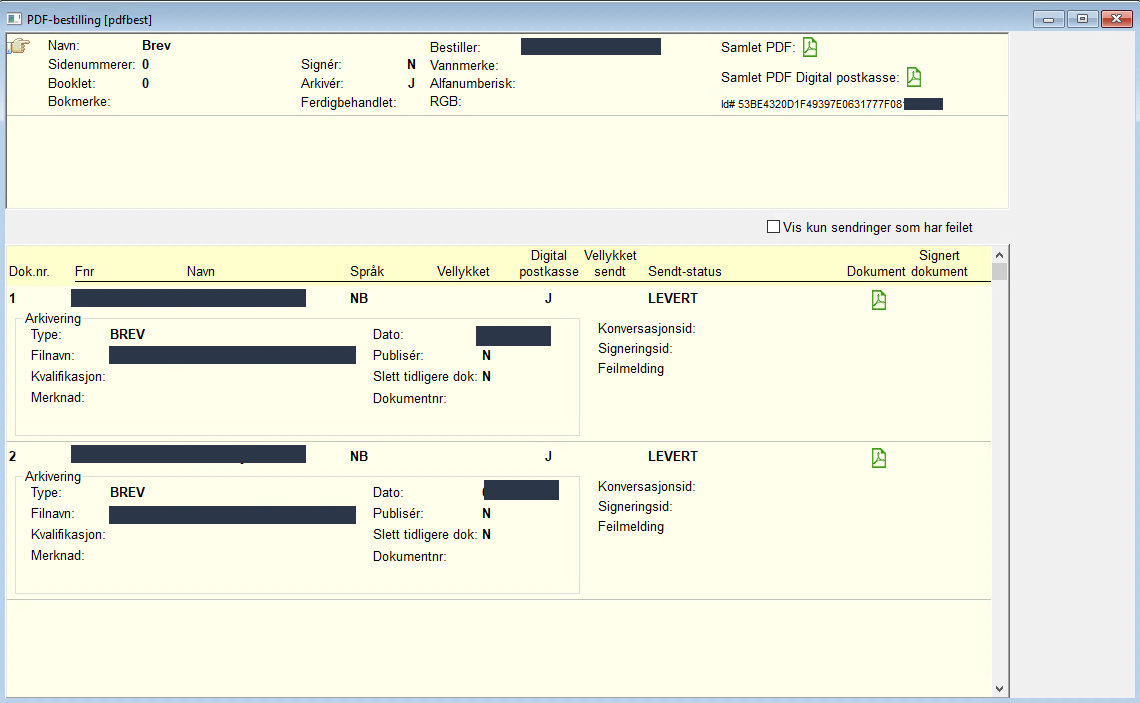Select the LEVERT status in row 2
This screenshot has height=703, width=1140.
673,457
